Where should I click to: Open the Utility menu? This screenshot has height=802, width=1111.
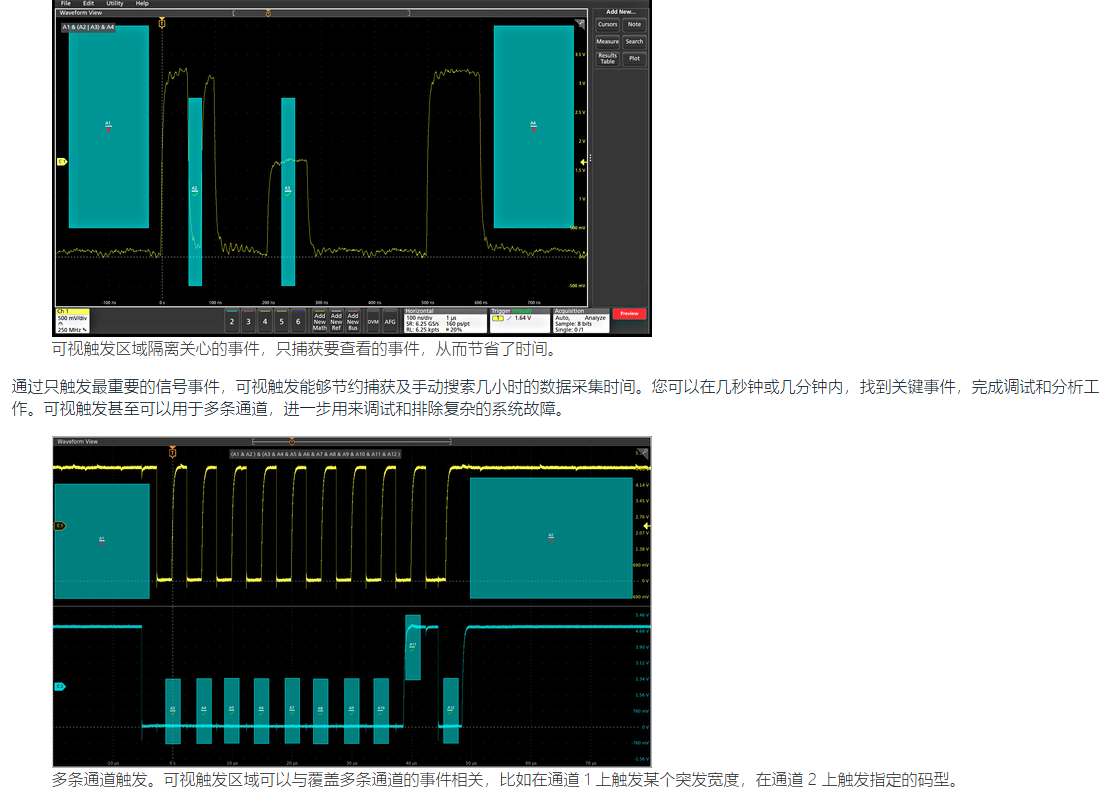[x=115, y=4]
